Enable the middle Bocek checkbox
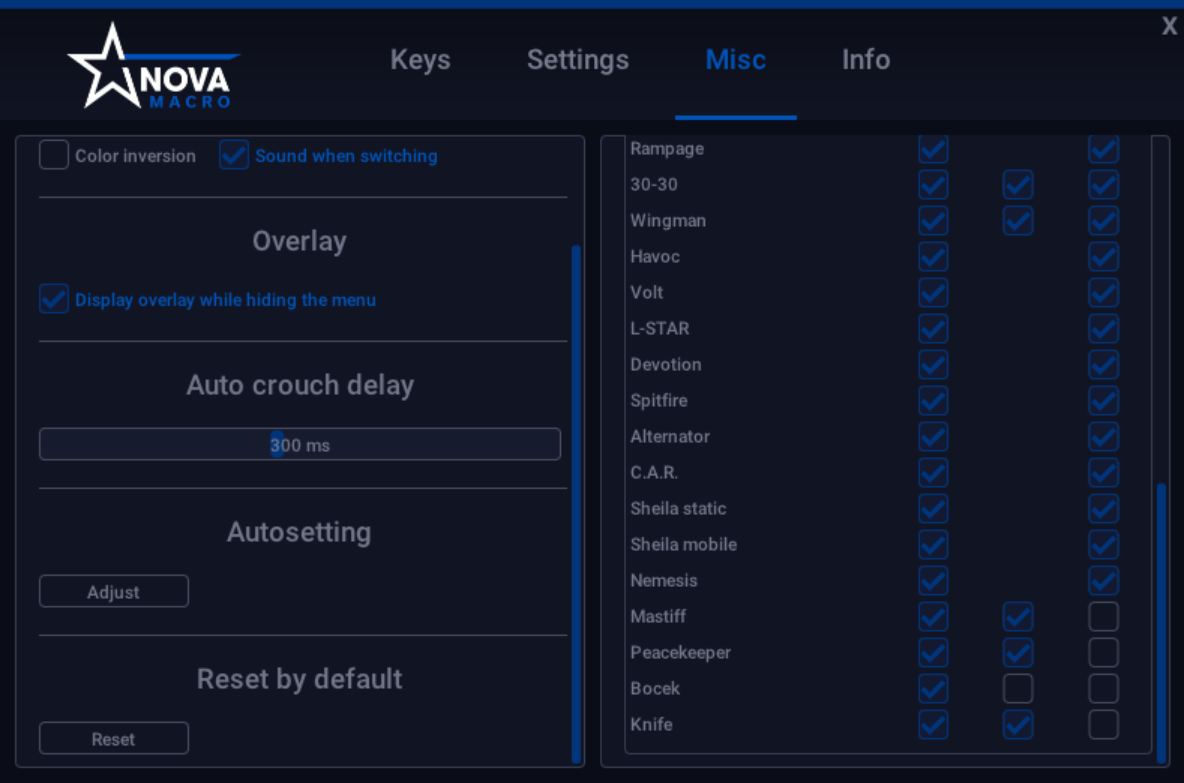The image size is (1184, 783). coord(1018,689)
